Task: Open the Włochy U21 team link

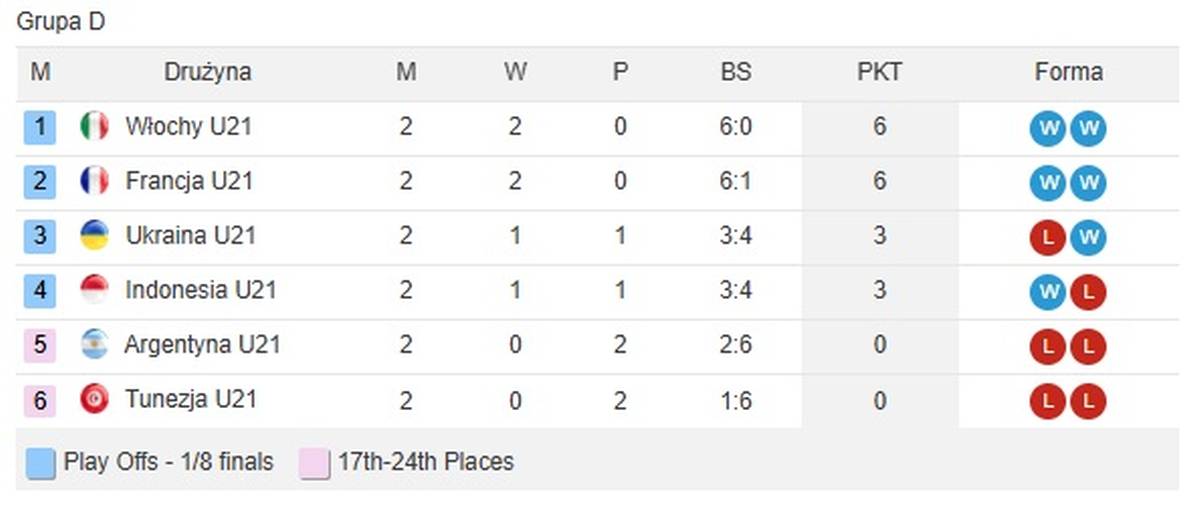Action: point(188,127)
